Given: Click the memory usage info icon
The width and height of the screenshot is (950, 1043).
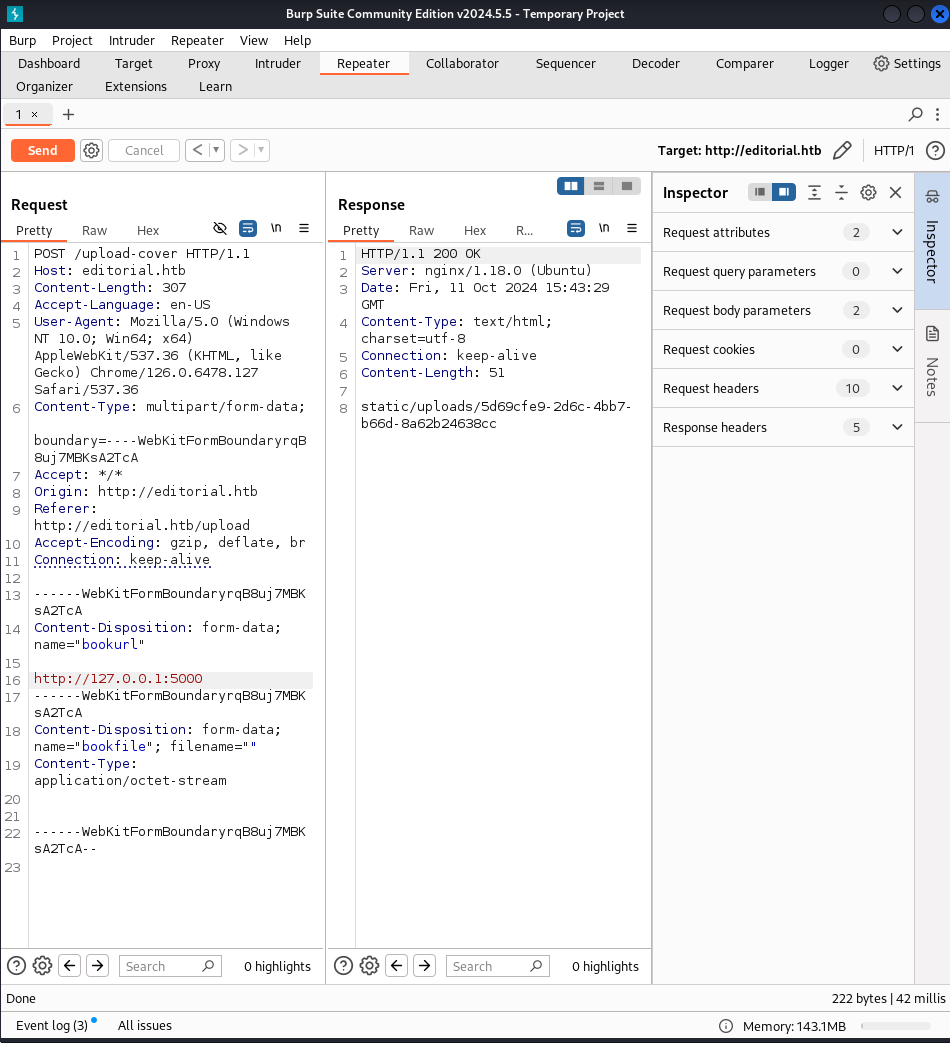Looking at the screenshot, I should [726, 1026].
